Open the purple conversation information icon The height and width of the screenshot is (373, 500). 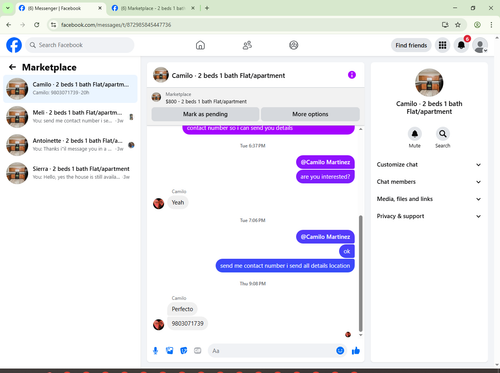click(352, 75)
